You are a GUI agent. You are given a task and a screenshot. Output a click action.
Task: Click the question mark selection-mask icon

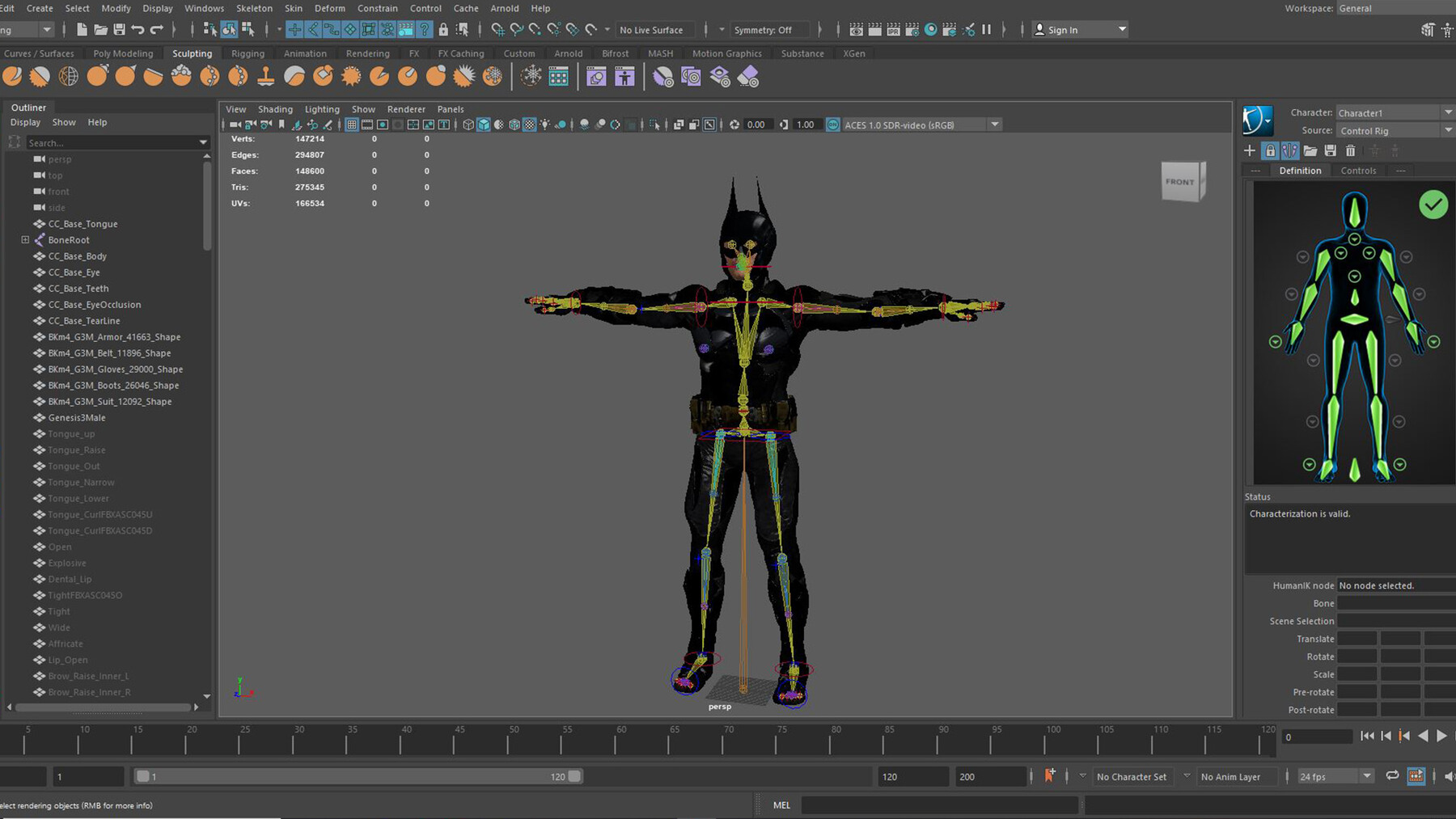425,30
